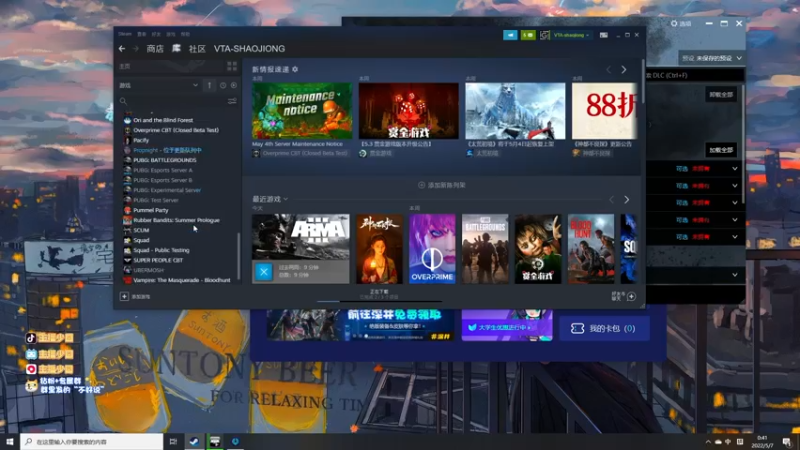Viewport: 800px width, 450px height.
Task: Expand the 游戏 games filter dropdown
Action: click(x=195, y=85)
